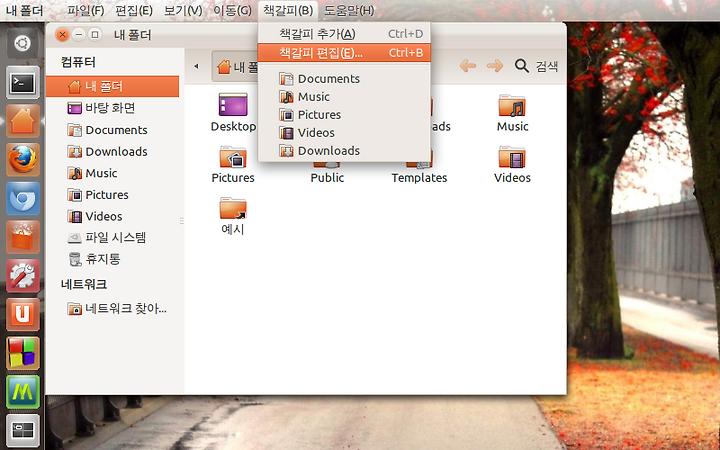Select Music in the sidebar

tap(112, 173)
